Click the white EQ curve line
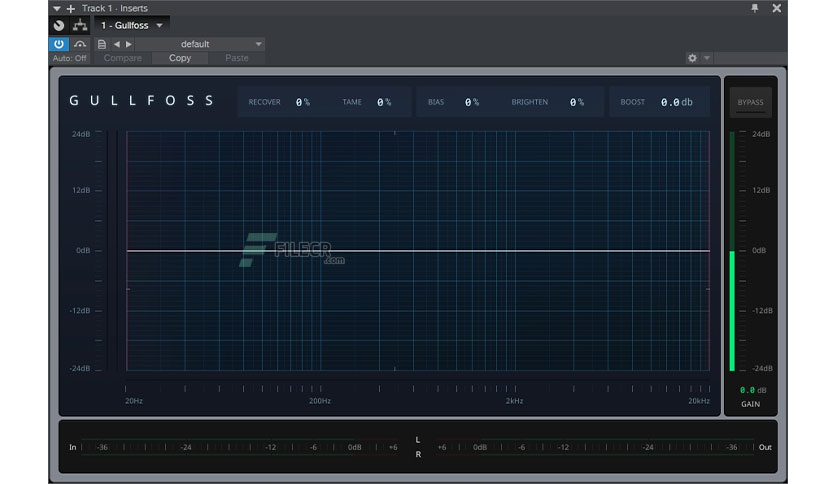This screenshot has width=836, height=484. 418,251
